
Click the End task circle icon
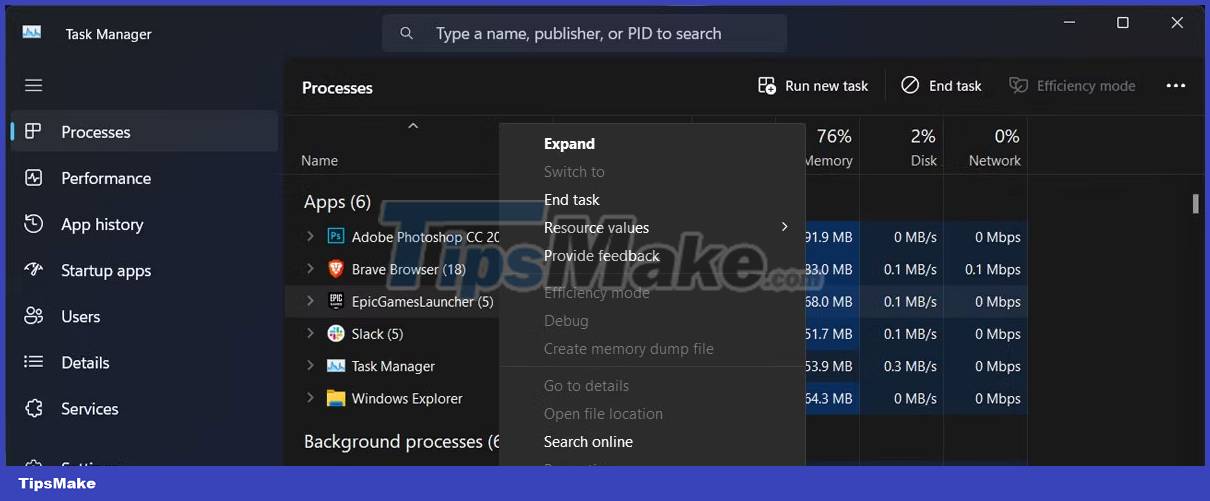click(x=910, y=86)
